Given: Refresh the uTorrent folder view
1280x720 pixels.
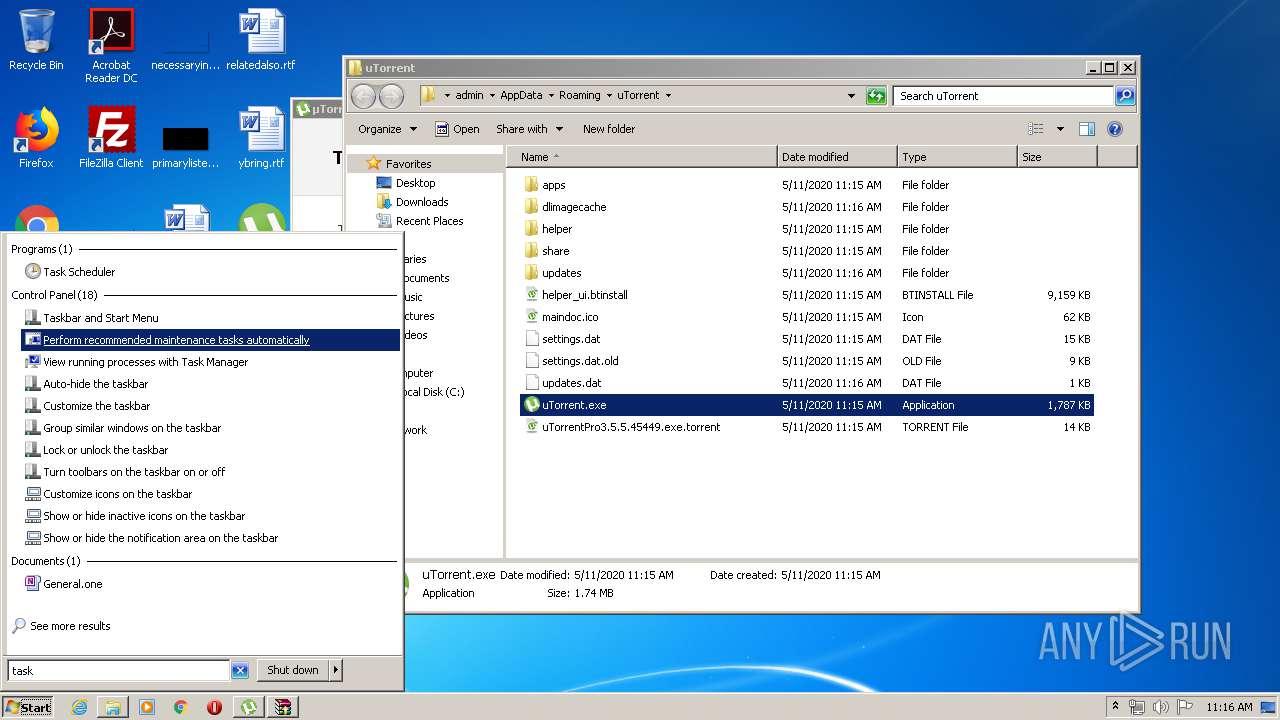Looking at the screenshot, I should (876, 96).
